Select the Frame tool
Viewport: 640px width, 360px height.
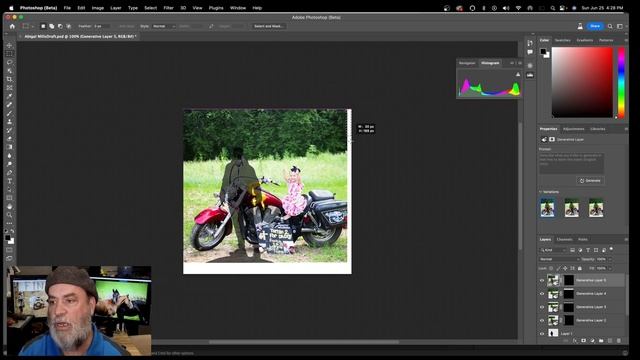(9, 88)
